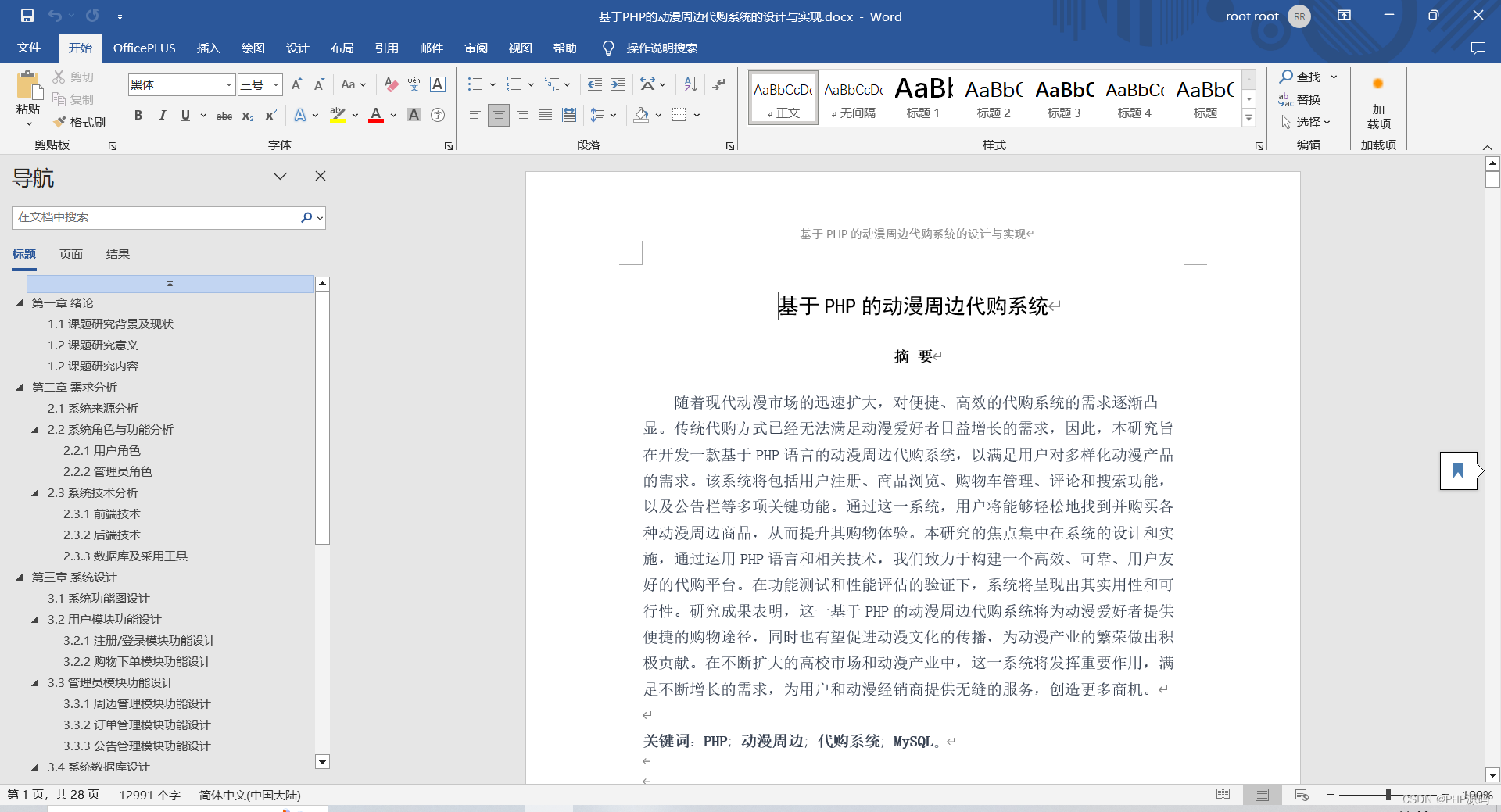Image resolution: width=1501 pixels, height=812 pixels.
Task: Click the bookmark flag on page edge
Action: click(1458, 470)
